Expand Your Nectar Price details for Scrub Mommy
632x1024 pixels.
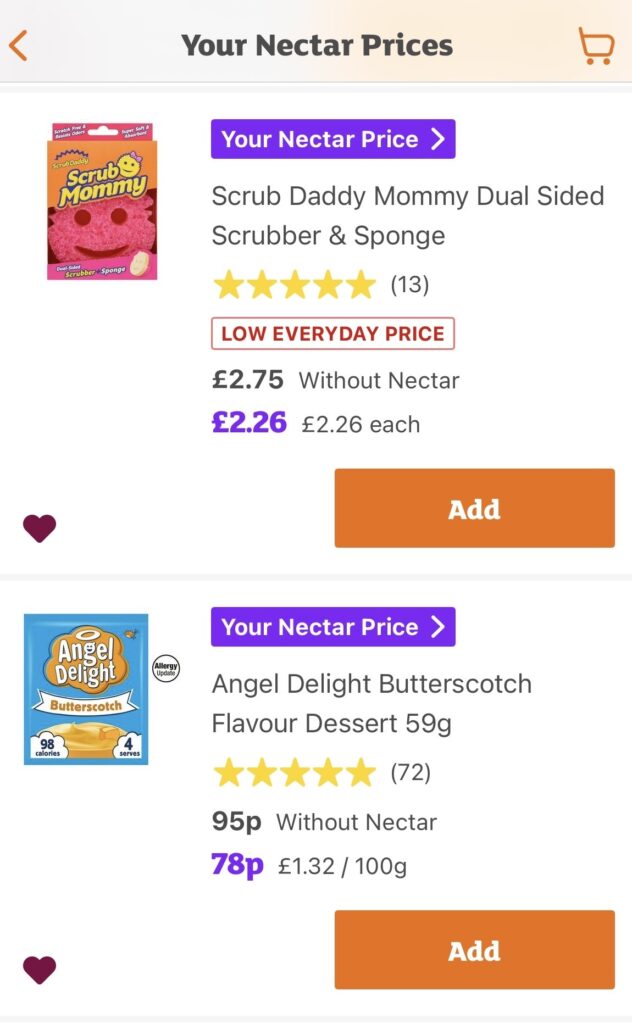tap(334, 139)
